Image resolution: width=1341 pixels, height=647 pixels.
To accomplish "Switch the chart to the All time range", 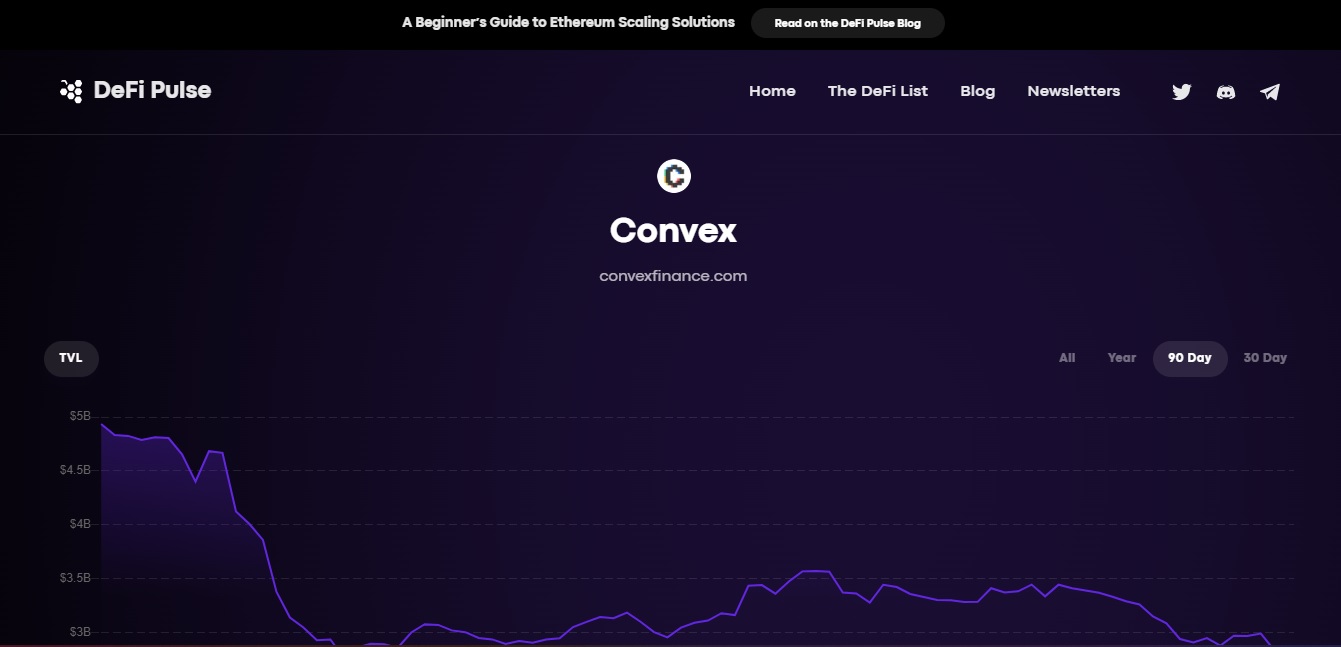I will (x=1067, y=358).
